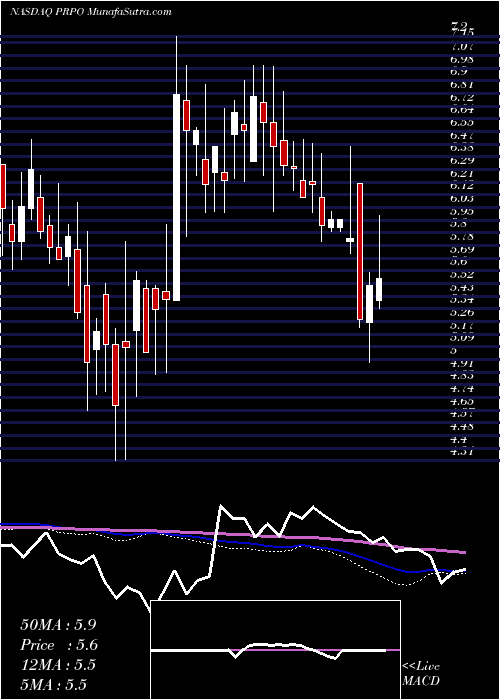Click the 5.69 price axis label

462,249
